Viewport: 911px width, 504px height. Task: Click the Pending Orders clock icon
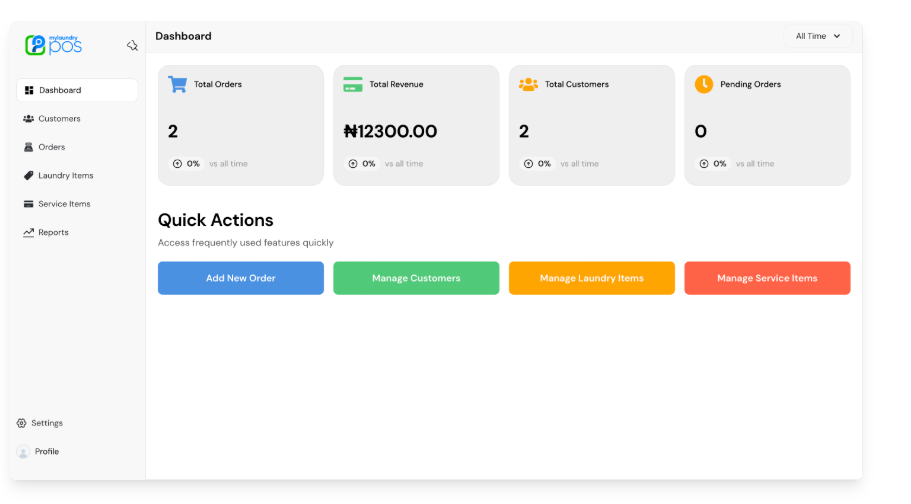point(704,84)
